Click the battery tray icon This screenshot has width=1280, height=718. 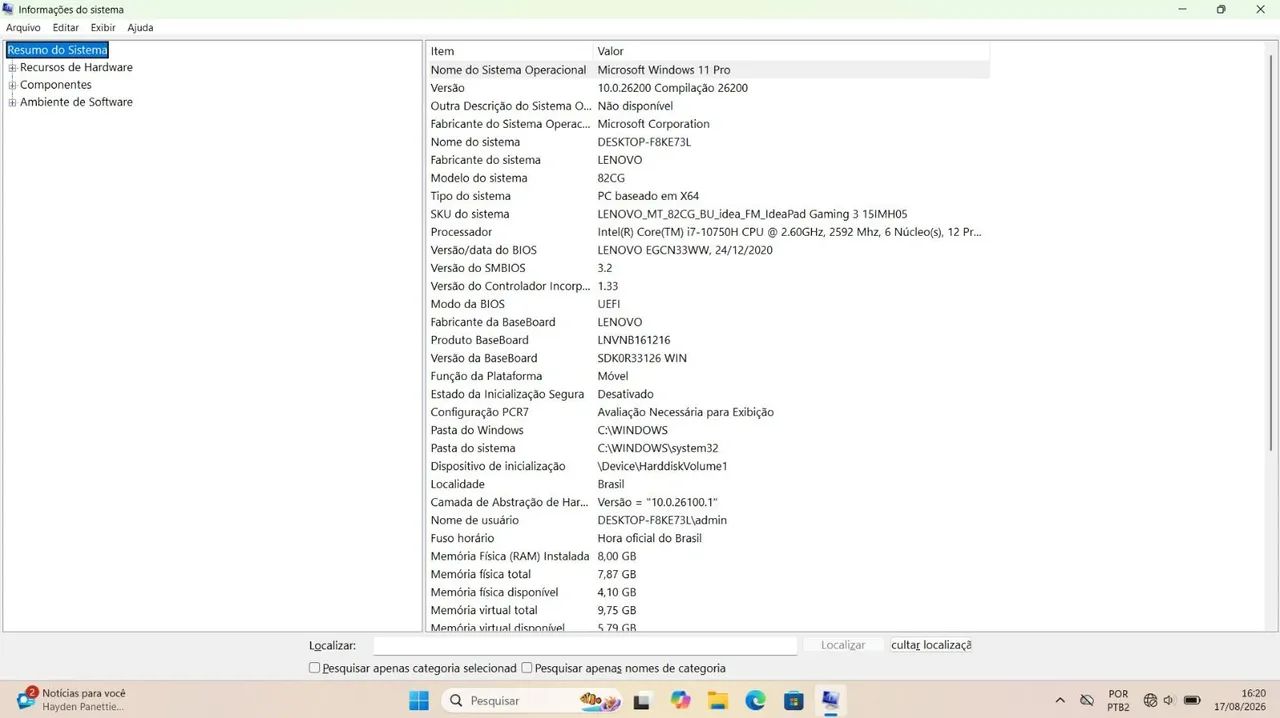pos(1192,701)
